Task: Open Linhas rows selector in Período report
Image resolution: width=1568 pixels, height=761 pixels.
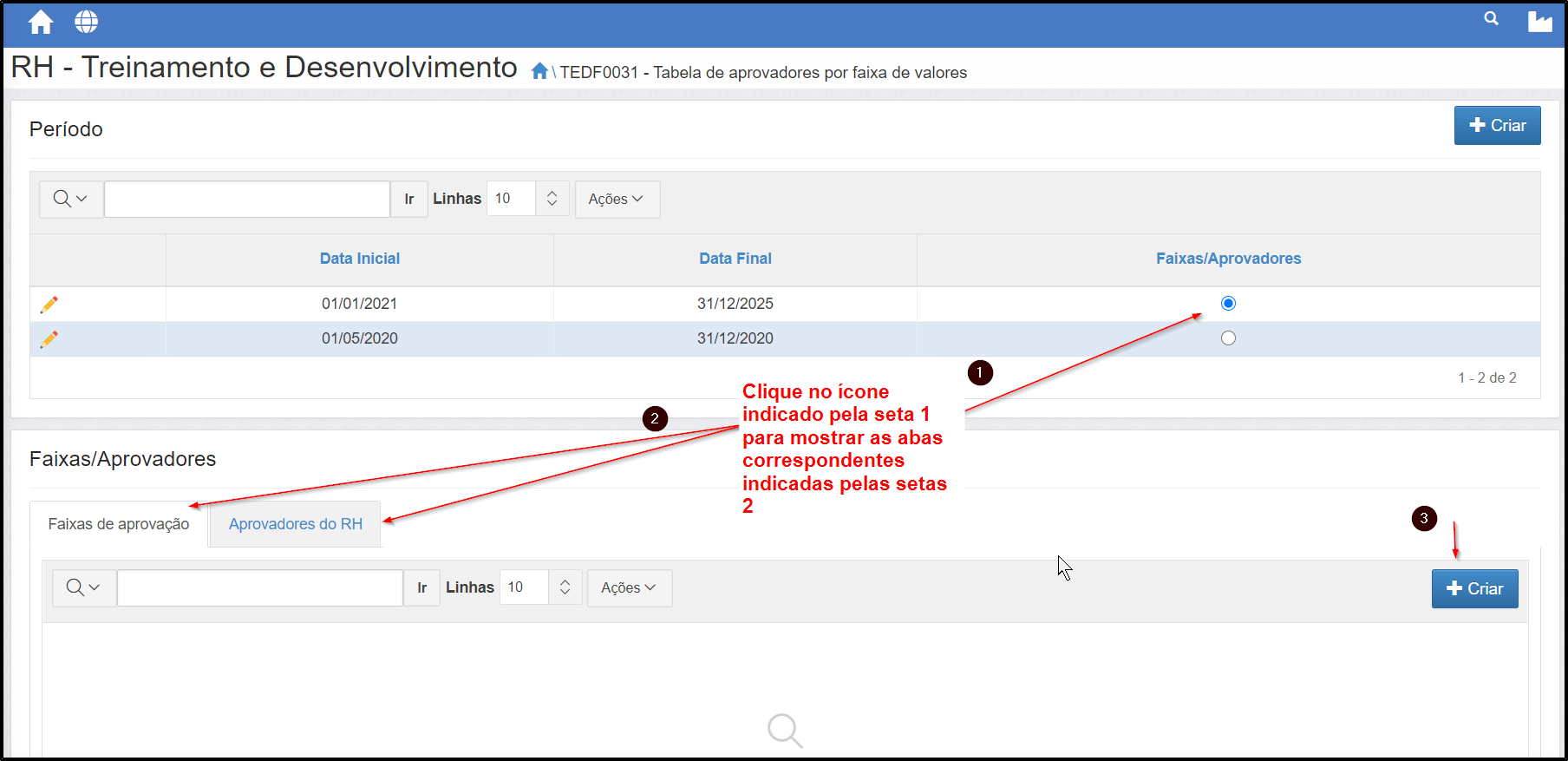Action: (x=527, y=199)
